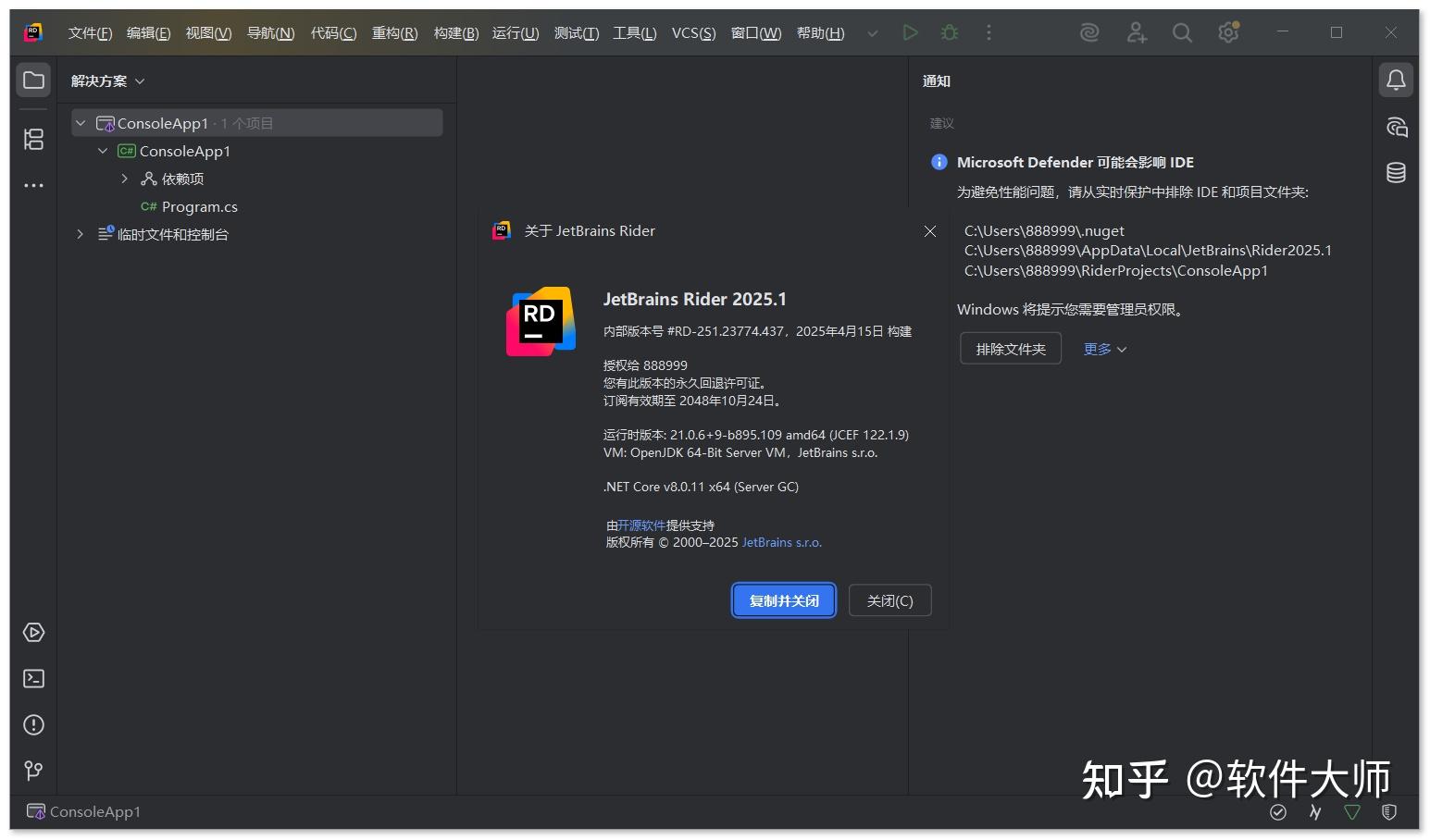Open IDE settings gear icon
Screen dimensions: 1430x840
pos(1228,32)
